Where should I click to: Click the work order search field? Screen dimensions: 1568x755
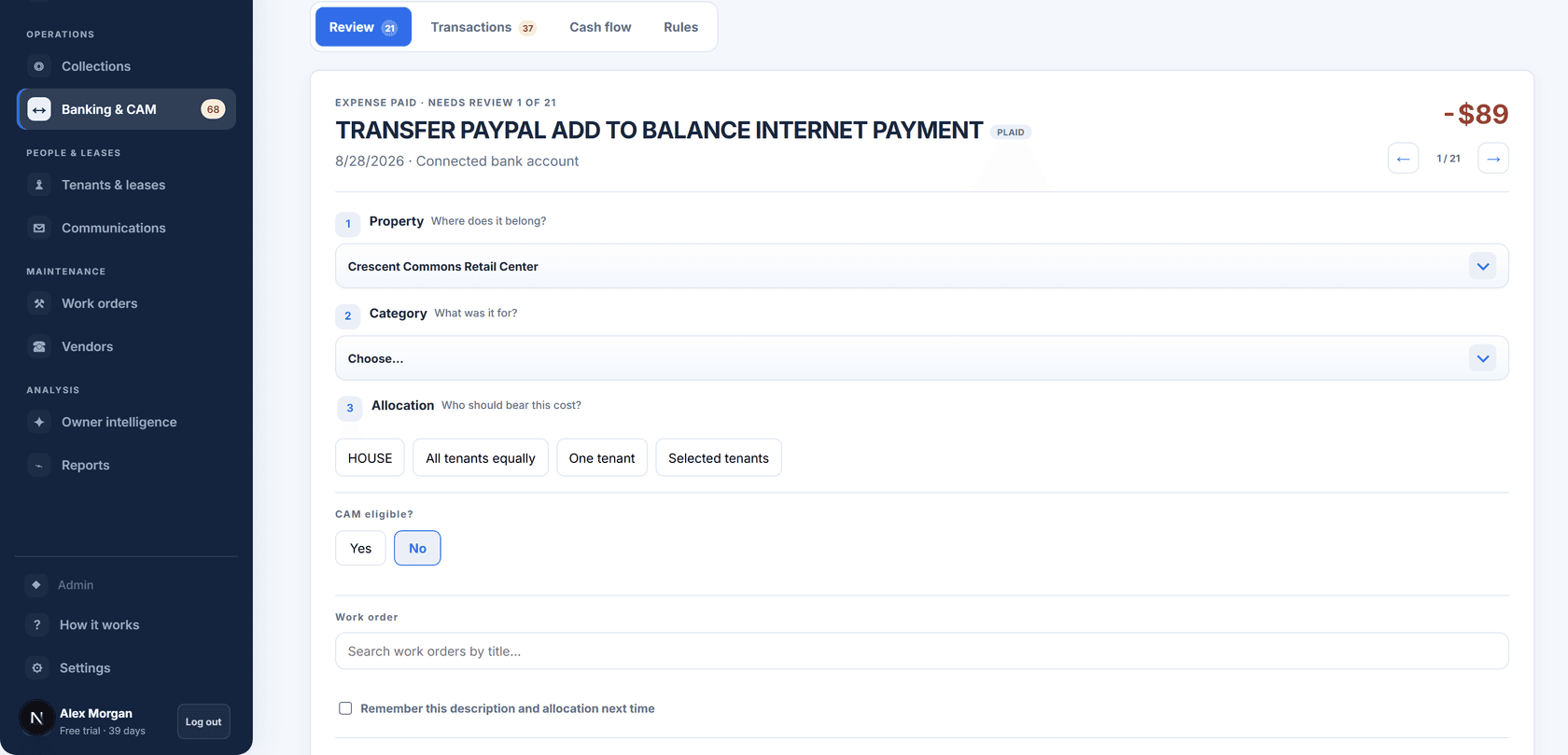pyautogui.click(x=921, y=651)
